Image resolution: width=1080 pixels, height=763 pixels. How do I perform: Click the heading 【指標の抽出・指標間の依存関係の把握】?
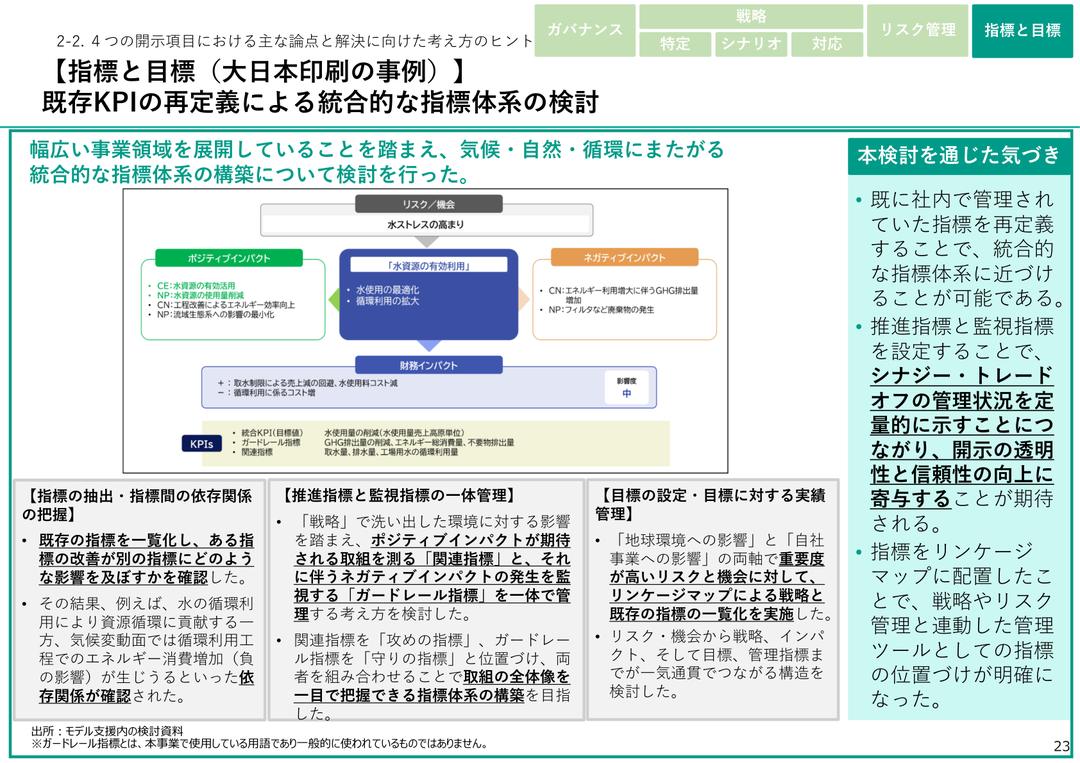coord(137,505)
